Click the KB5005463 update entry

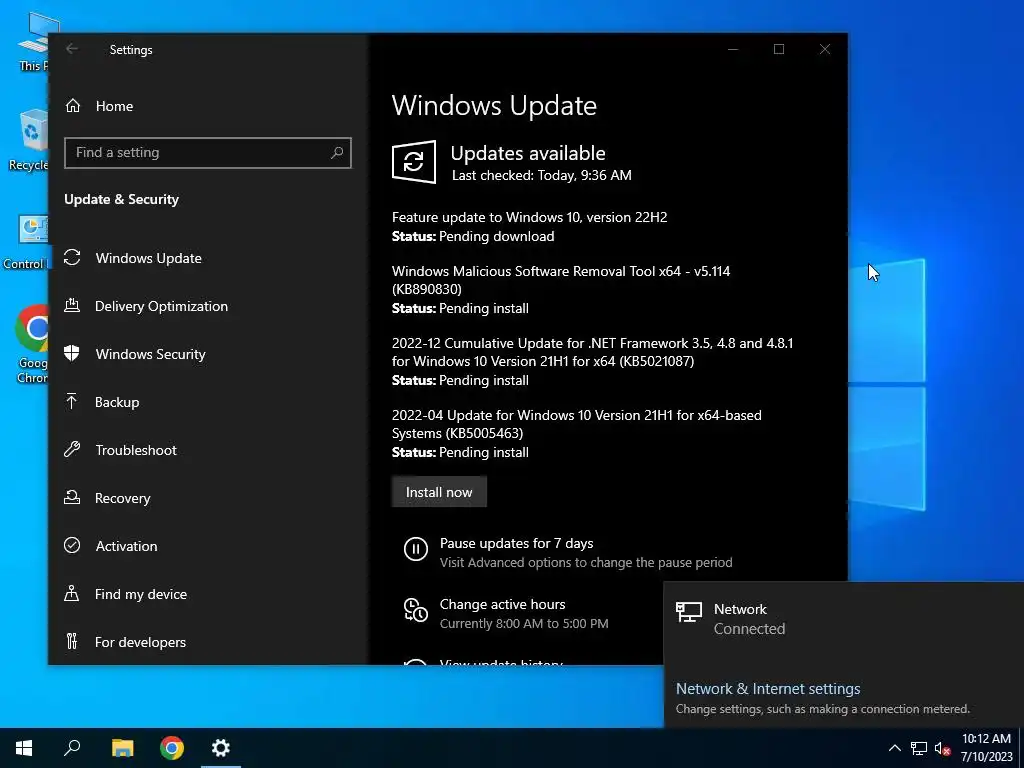pyautogui.click(x=577, y=433)
